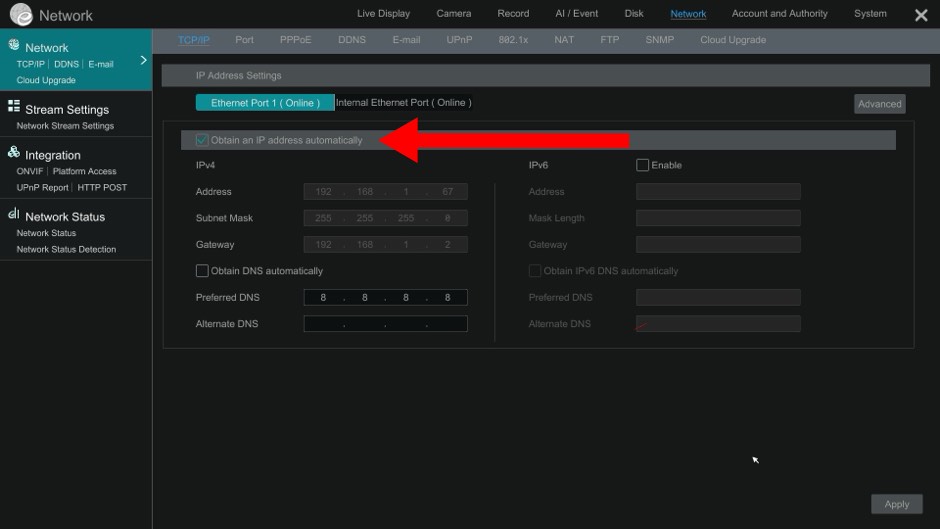The image size is (940, 529).
Task: Switch to the E-mail tab
Action: (x=406, y=40)
